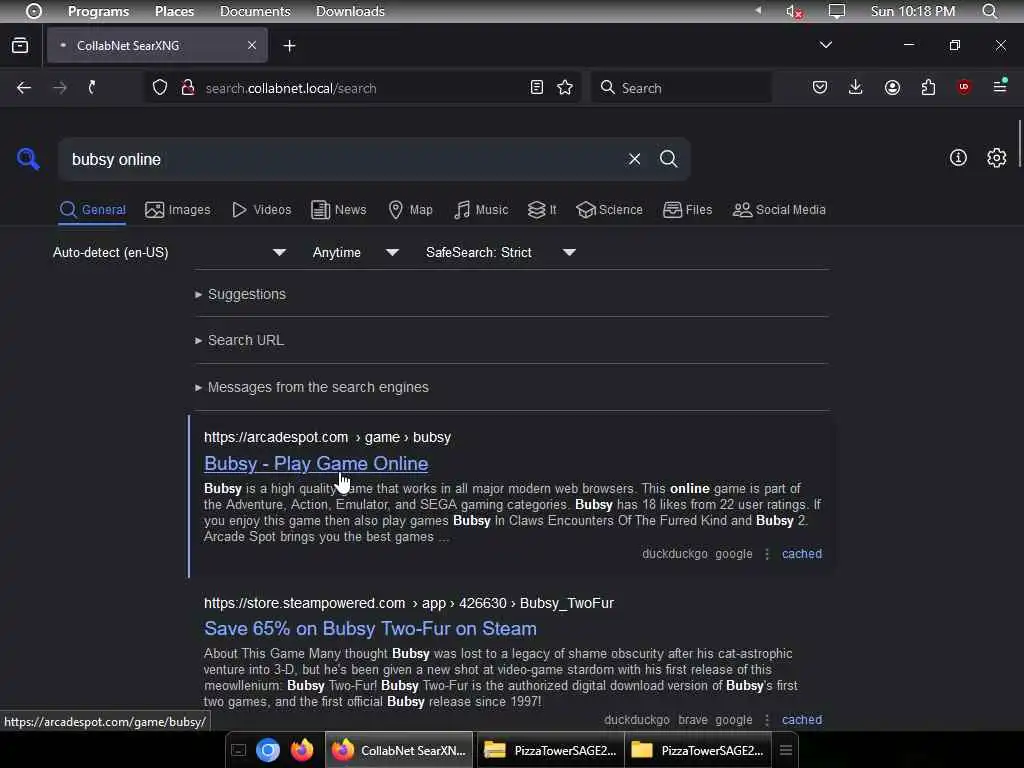Open cached link for Steam result
This screenshot has height=768, width=1024.
point(802,720)
